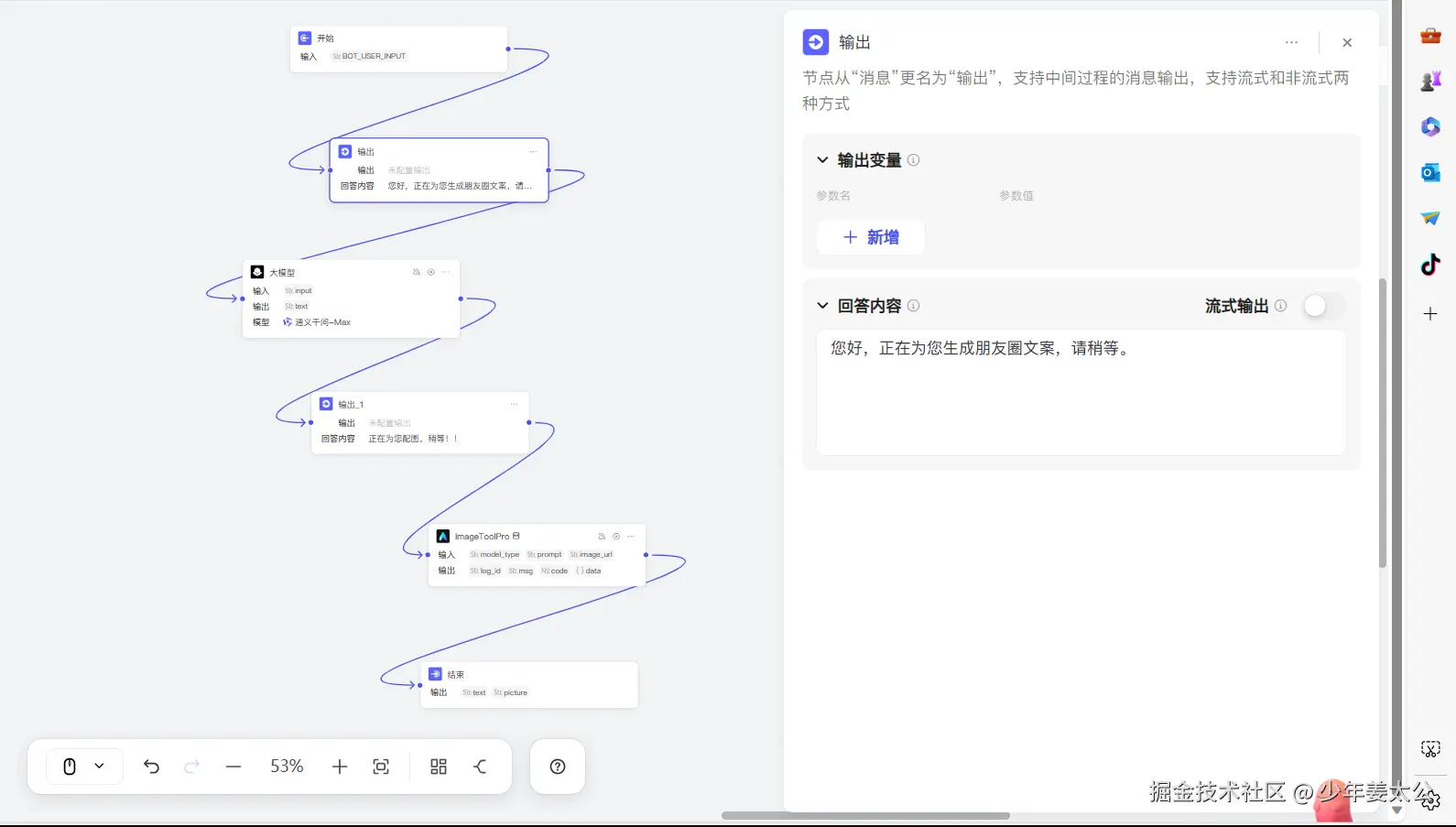
Task: Show info tooltip for 流式输出
Action: pos(1280,306)
